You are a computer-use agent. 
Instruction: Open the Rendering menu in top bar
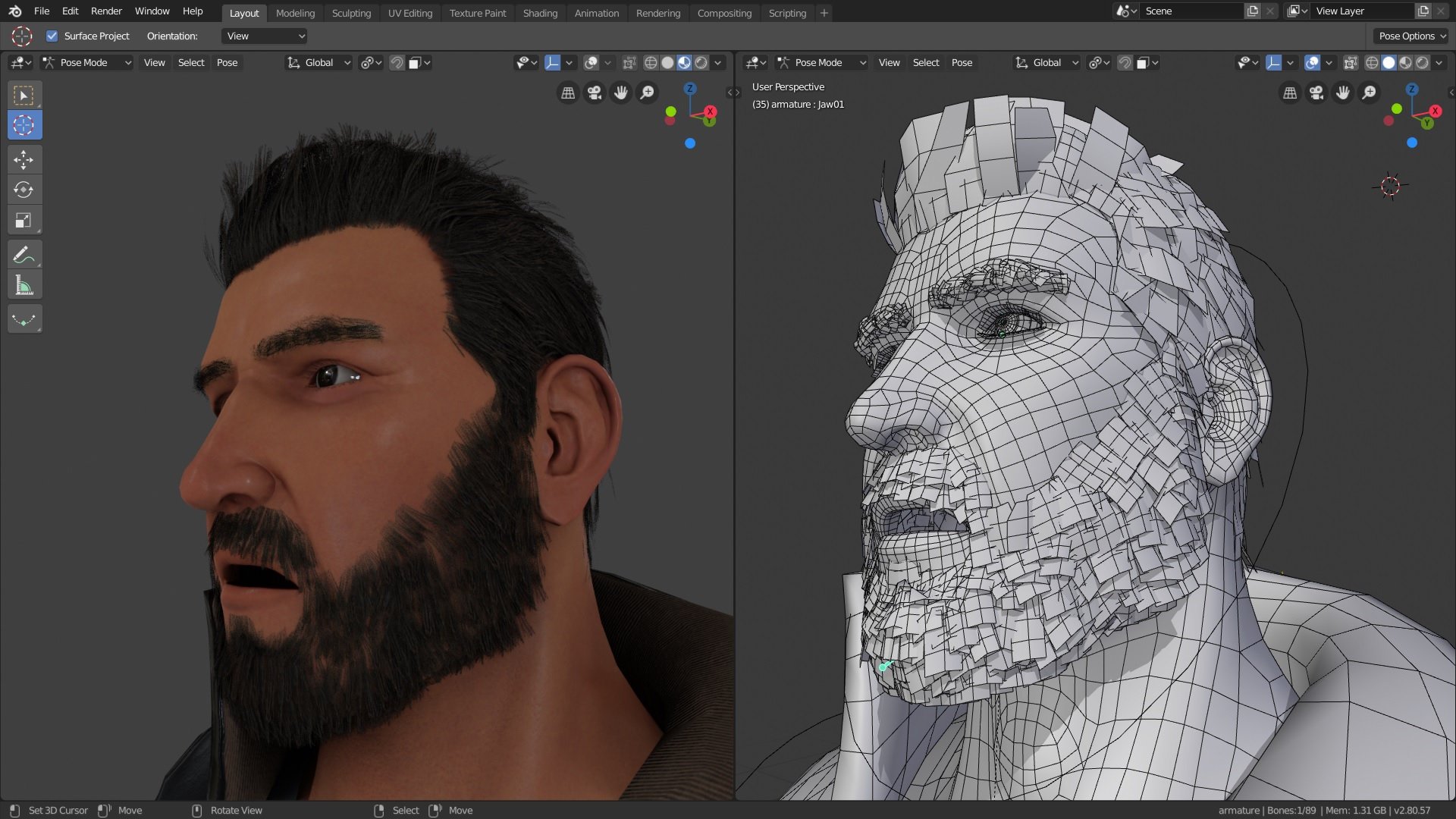(x=657, y=12)
